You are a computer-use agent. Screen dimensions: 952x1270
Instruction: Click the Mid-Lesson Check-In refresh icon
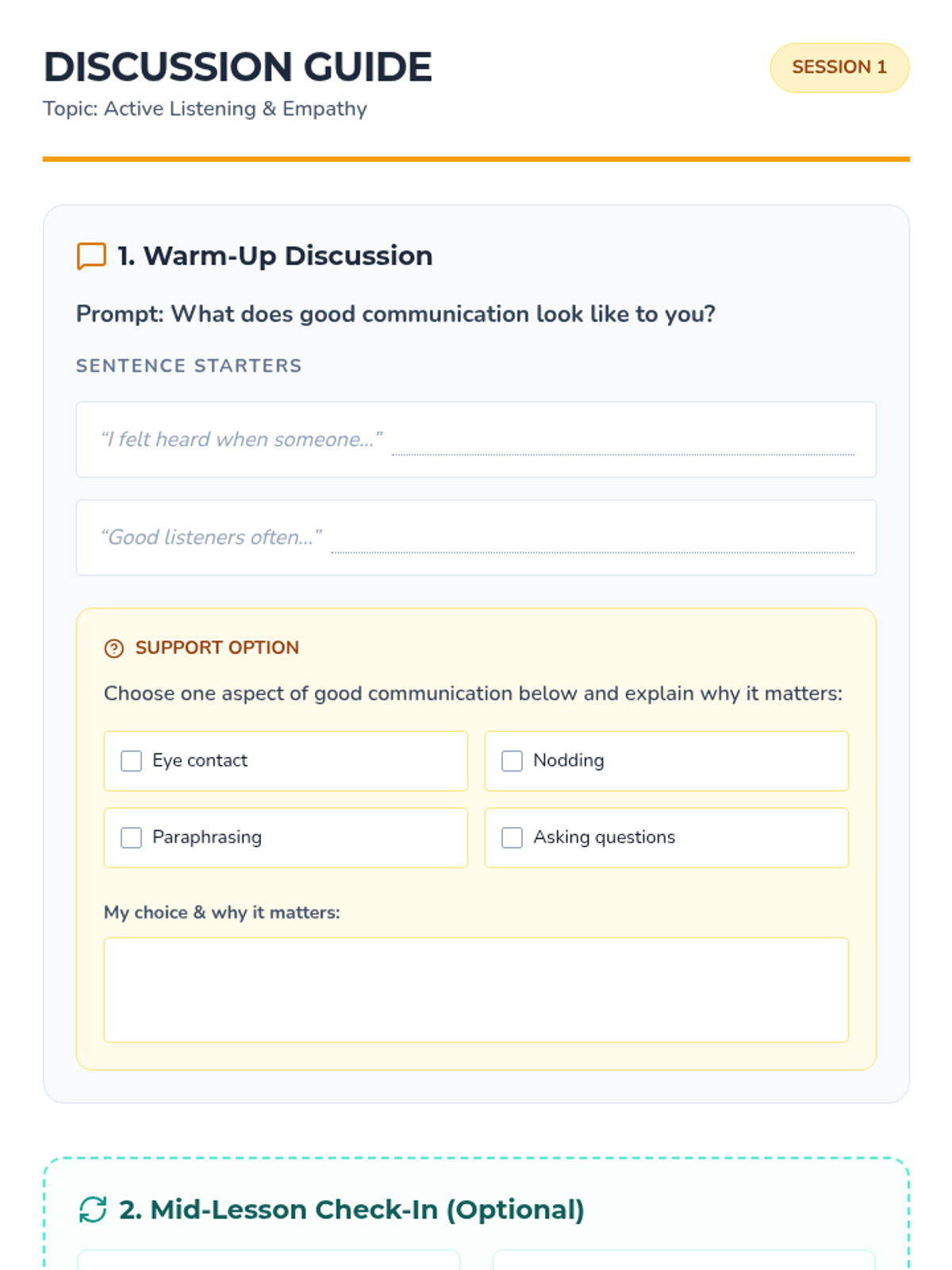(93, 1210)
